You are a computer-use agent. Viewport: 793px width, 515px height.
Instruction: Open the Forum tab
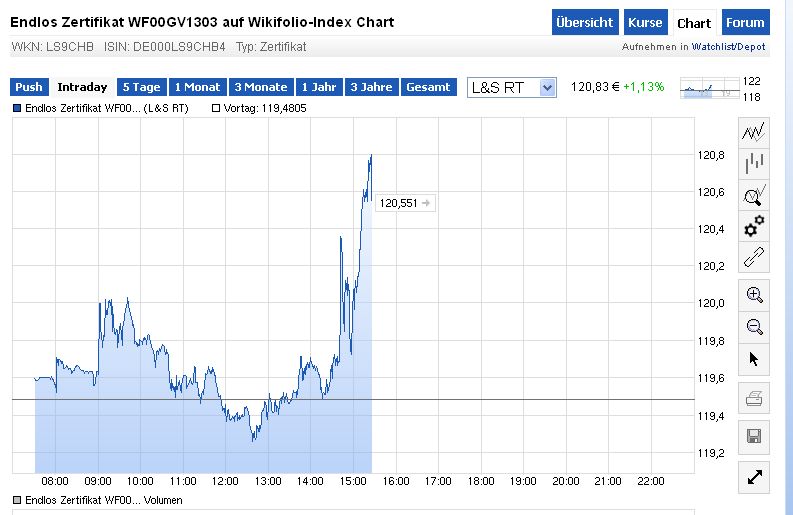point(745,22)
